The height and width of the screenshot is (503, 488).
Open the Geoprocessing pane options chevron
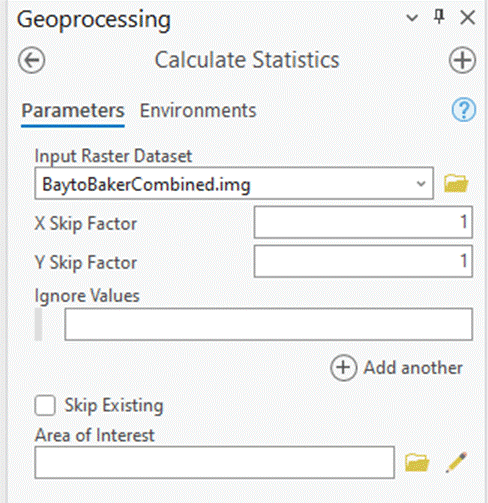(x=412, y=17)
